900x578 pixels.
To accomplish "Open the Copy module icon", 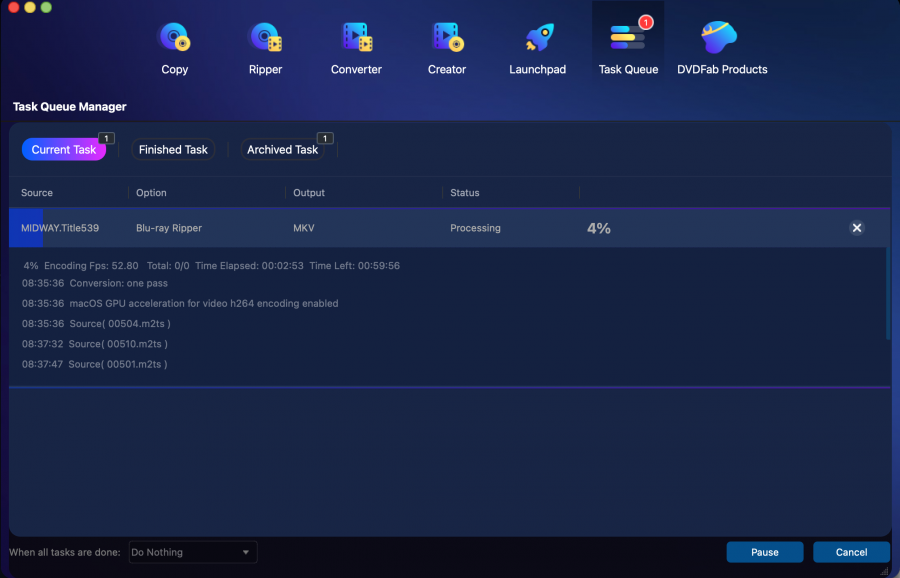I will point(175,39).
